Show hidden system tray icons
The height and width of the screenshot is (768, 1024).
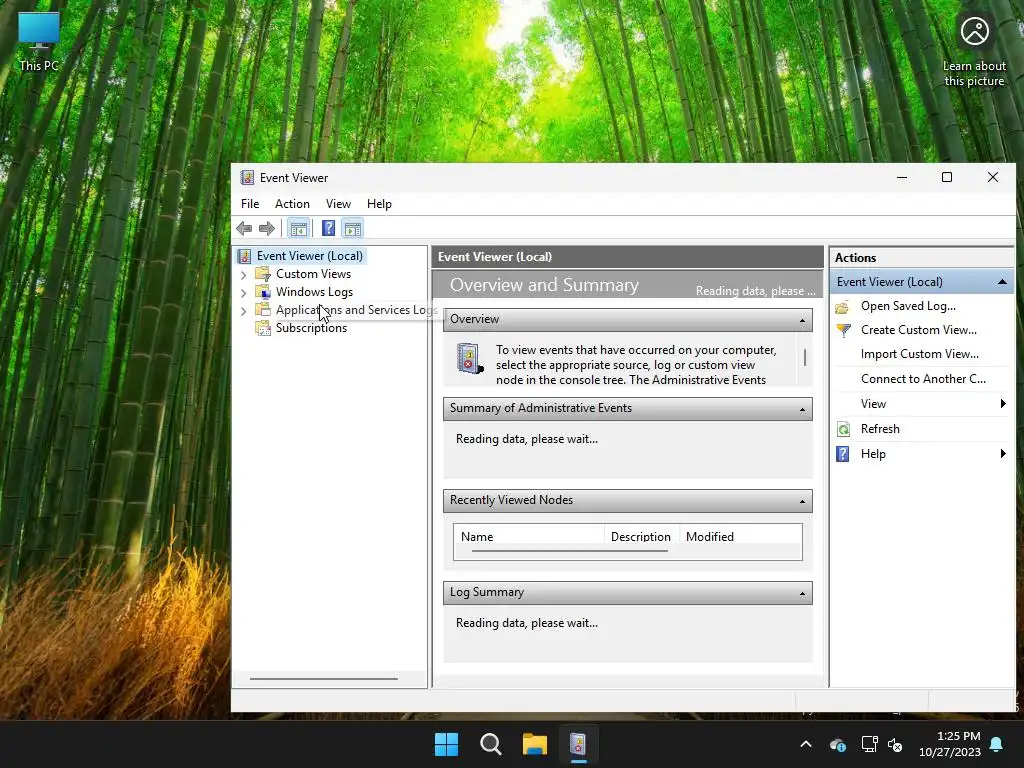point(806,744)
